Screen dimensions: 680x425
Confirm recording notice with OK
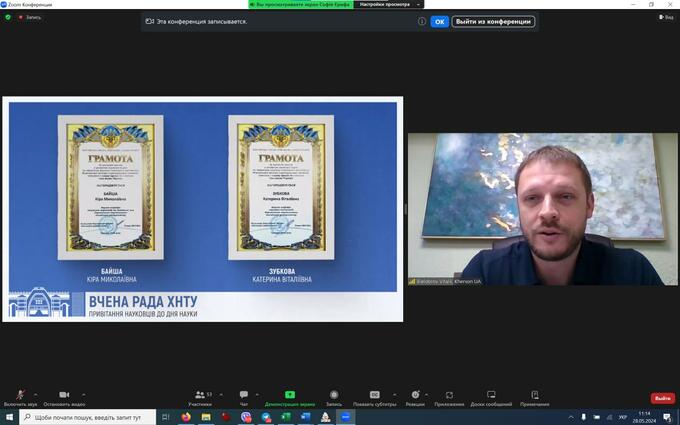pos(439,22)
